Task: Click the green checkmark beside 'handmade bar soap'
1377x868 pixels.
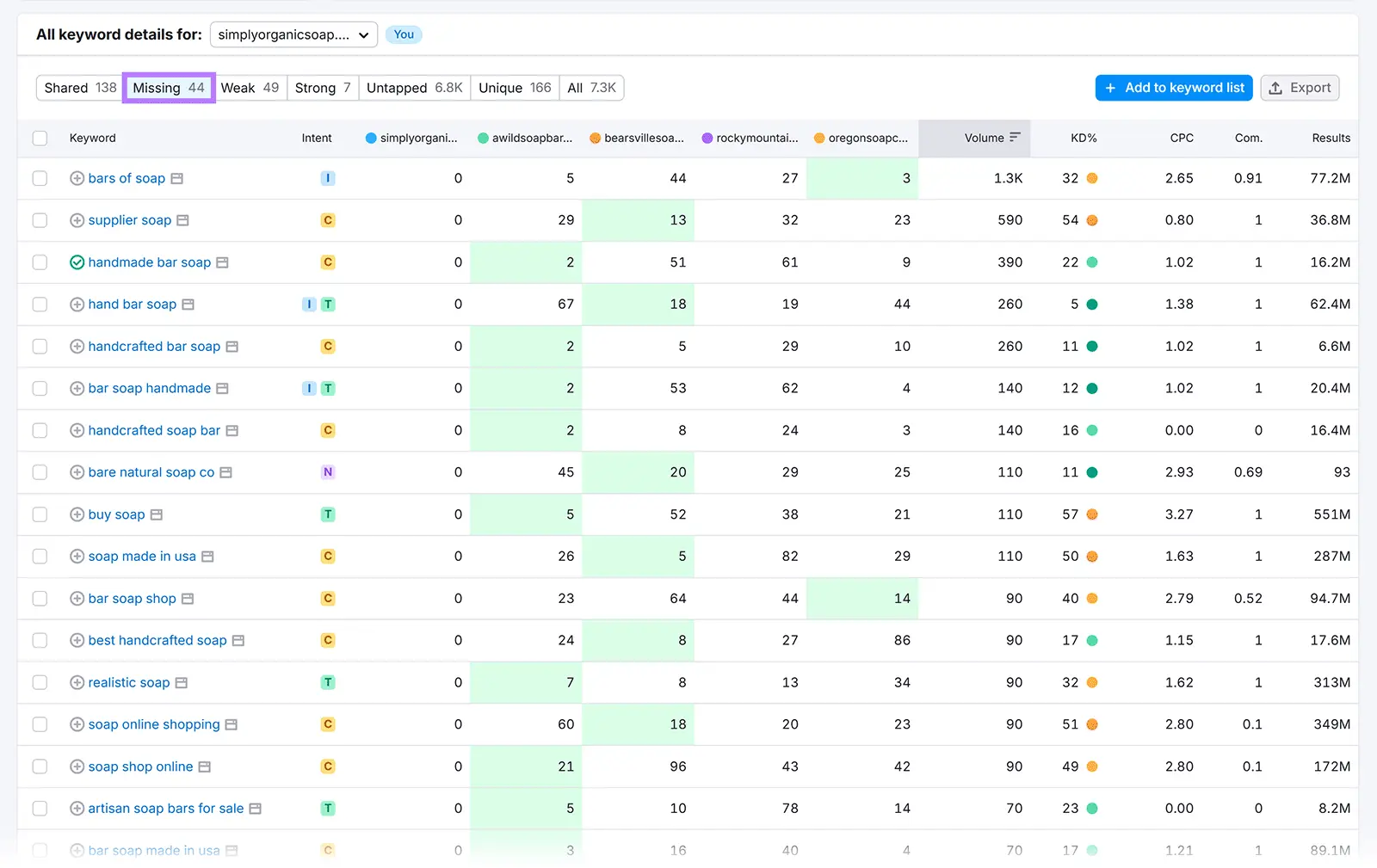Action: tap(77, 262)
